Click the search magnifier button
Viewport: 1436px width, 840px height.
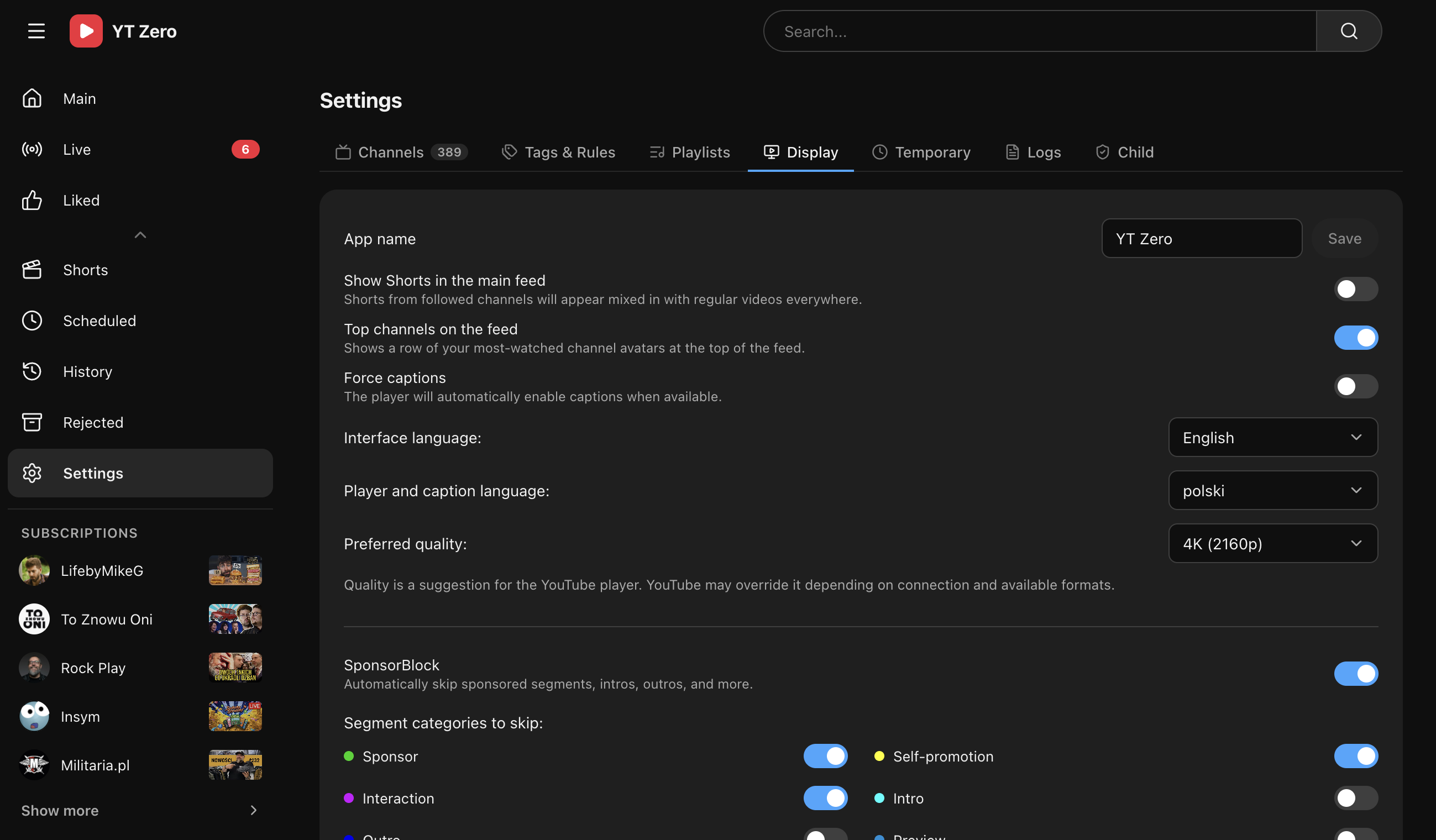[1349, 31]
